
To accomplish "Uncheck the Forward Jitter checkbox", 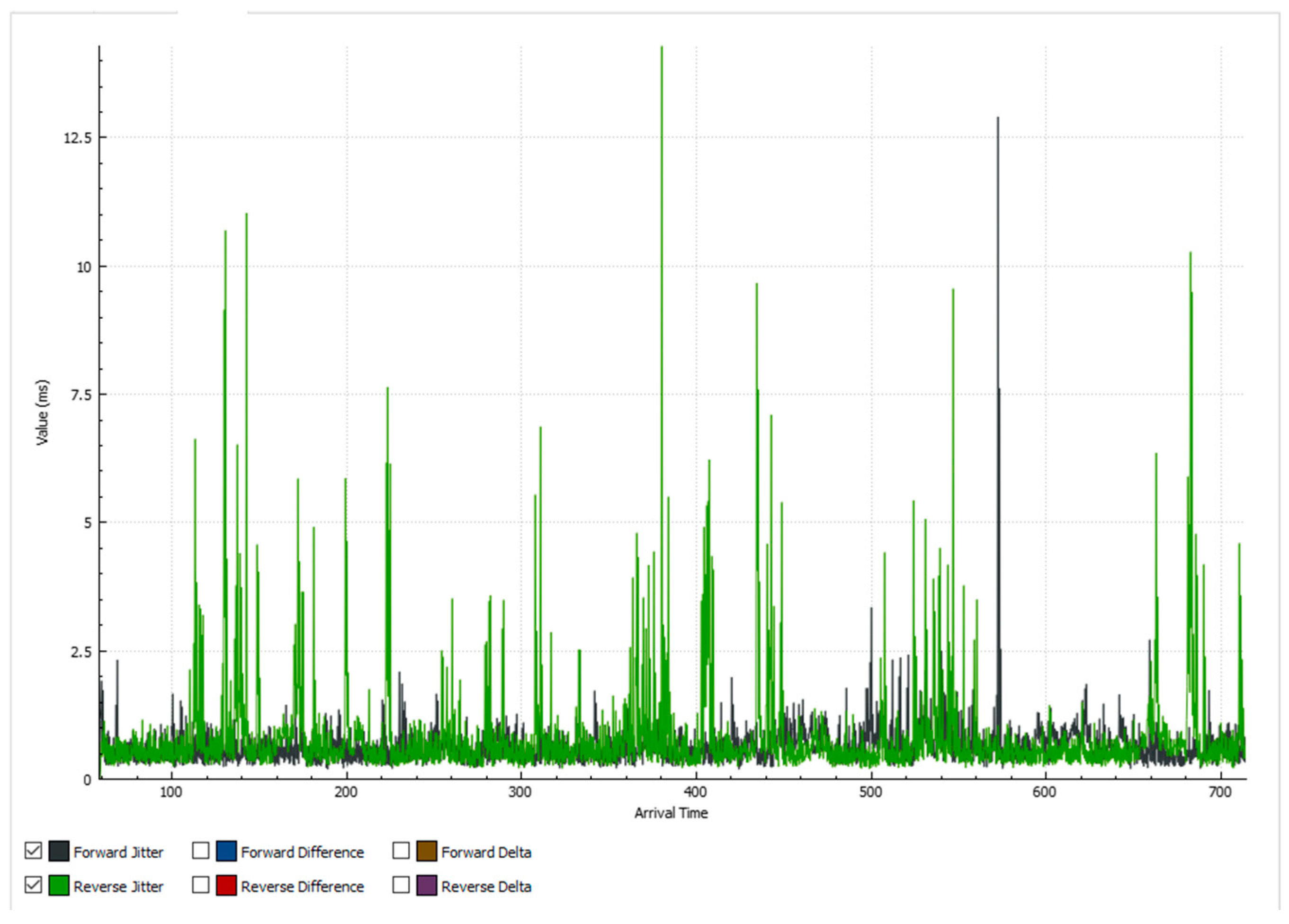I will 33,851.
